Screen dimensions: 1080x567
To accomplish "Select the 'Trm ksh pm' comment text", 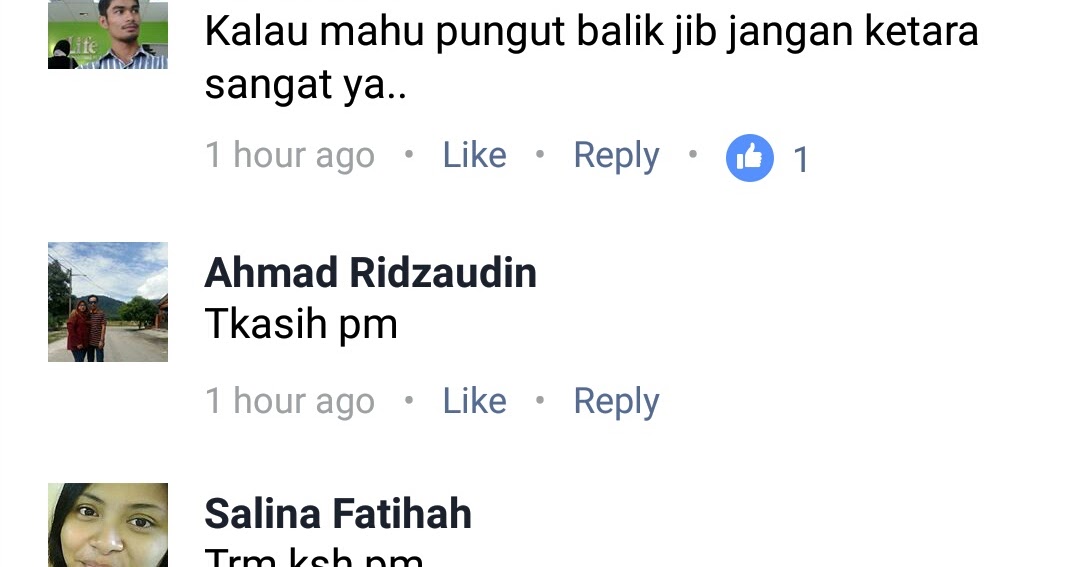I will (x=314, y=557).
